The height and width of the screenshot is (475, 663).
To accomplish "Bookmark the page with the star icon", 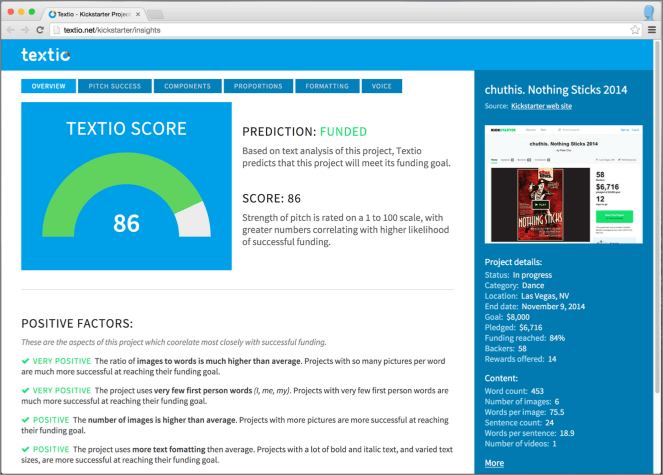I will [635, 30].
